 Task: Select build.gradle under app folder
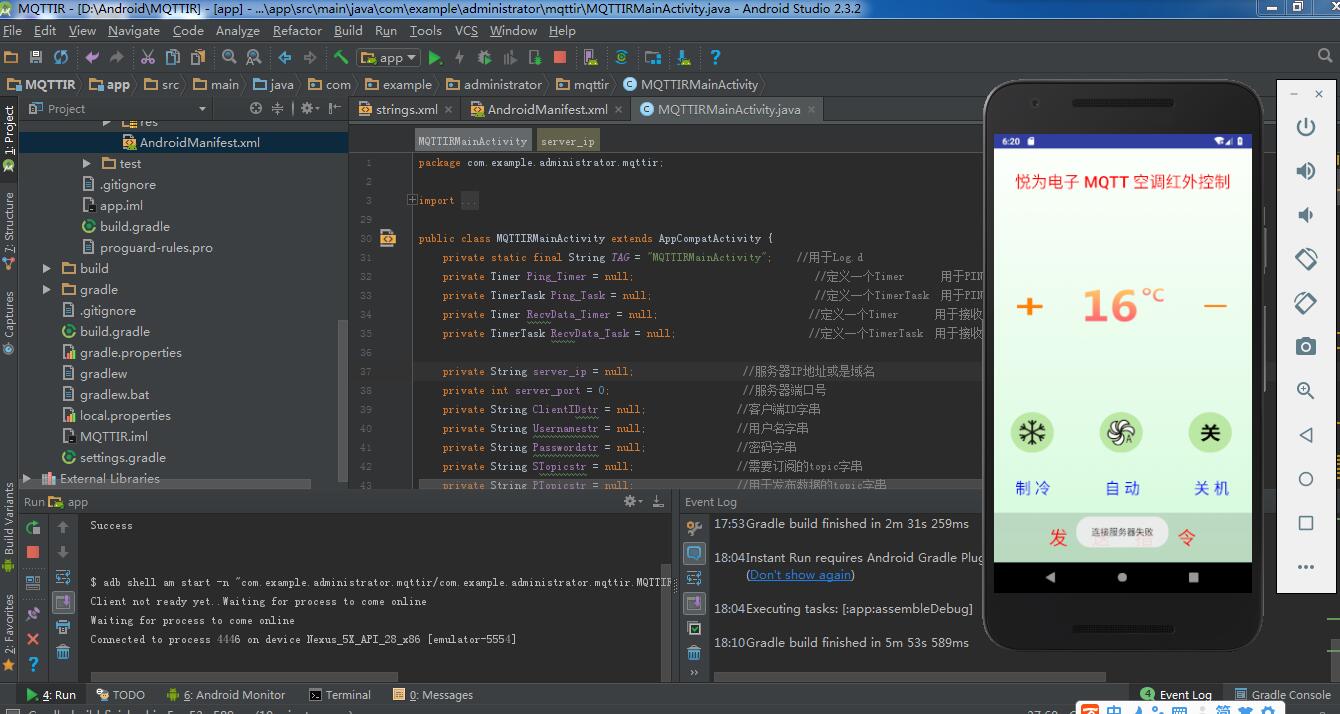pyautogui.click(x=135, y=226)
